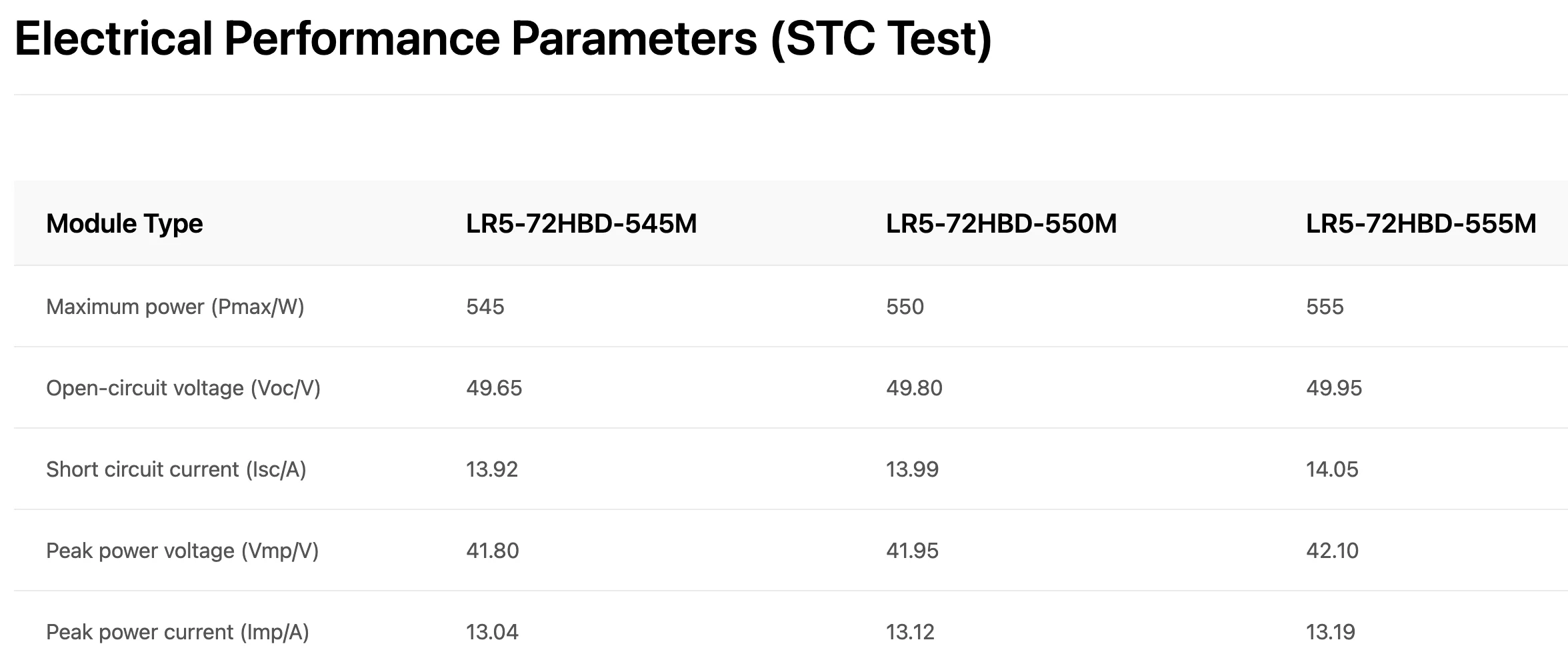Click the Electrical Performance Parameters heading
1568x668 pixels.
point(503,39)
